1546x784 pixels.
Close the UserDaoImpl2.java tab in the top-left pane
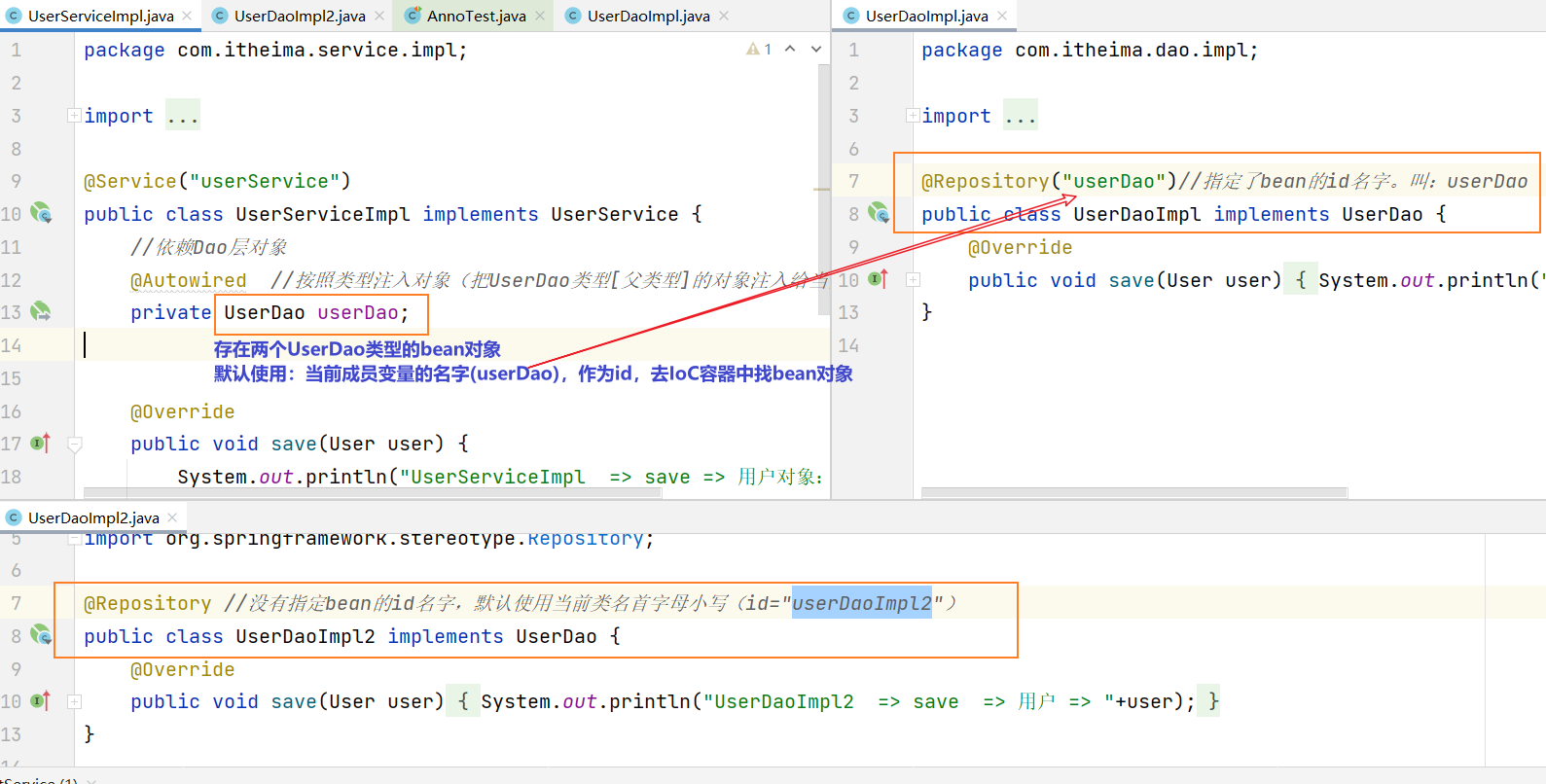[379, 16]
